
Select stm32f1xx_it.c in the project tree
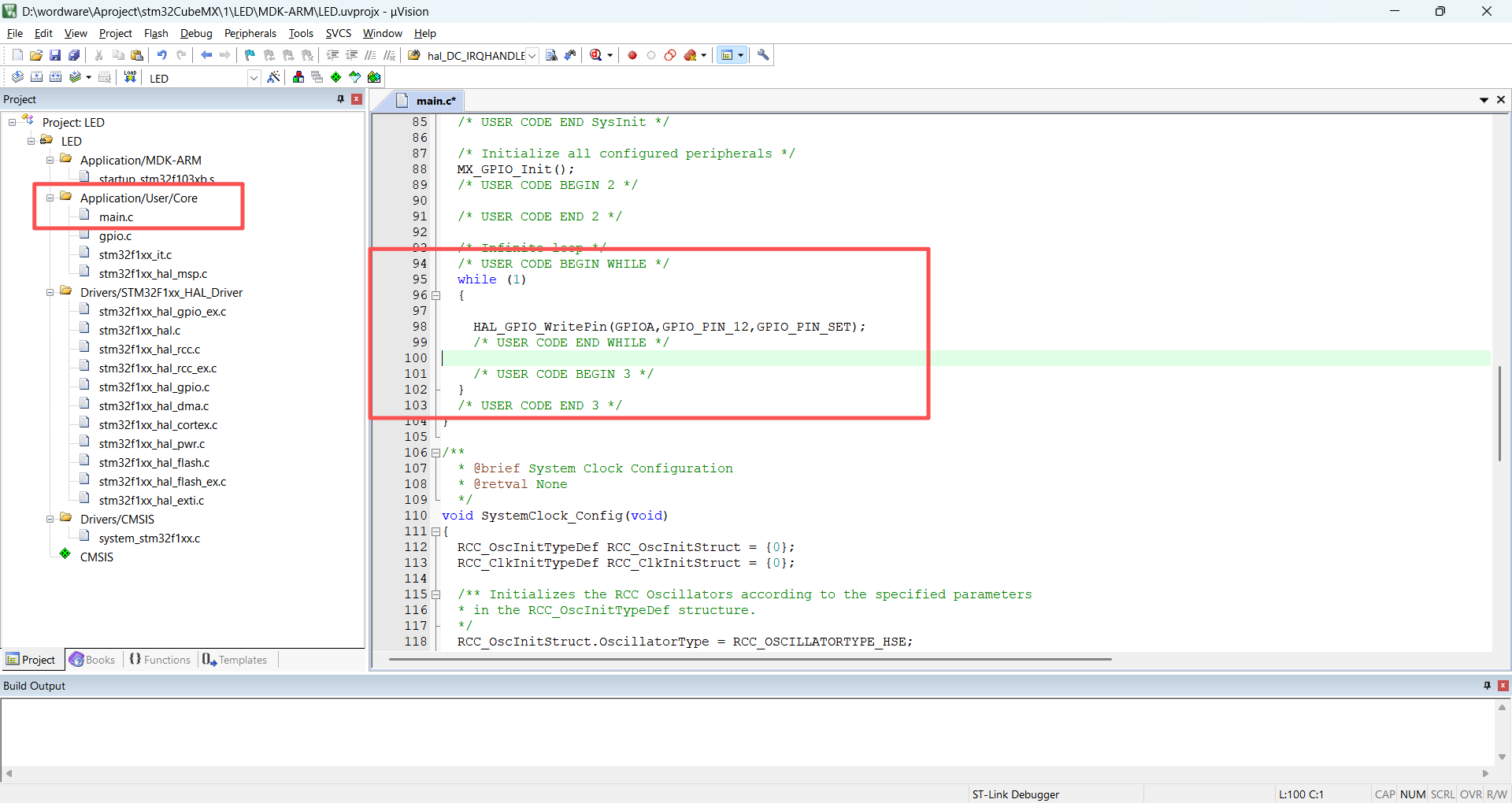(x=135, y=254)
